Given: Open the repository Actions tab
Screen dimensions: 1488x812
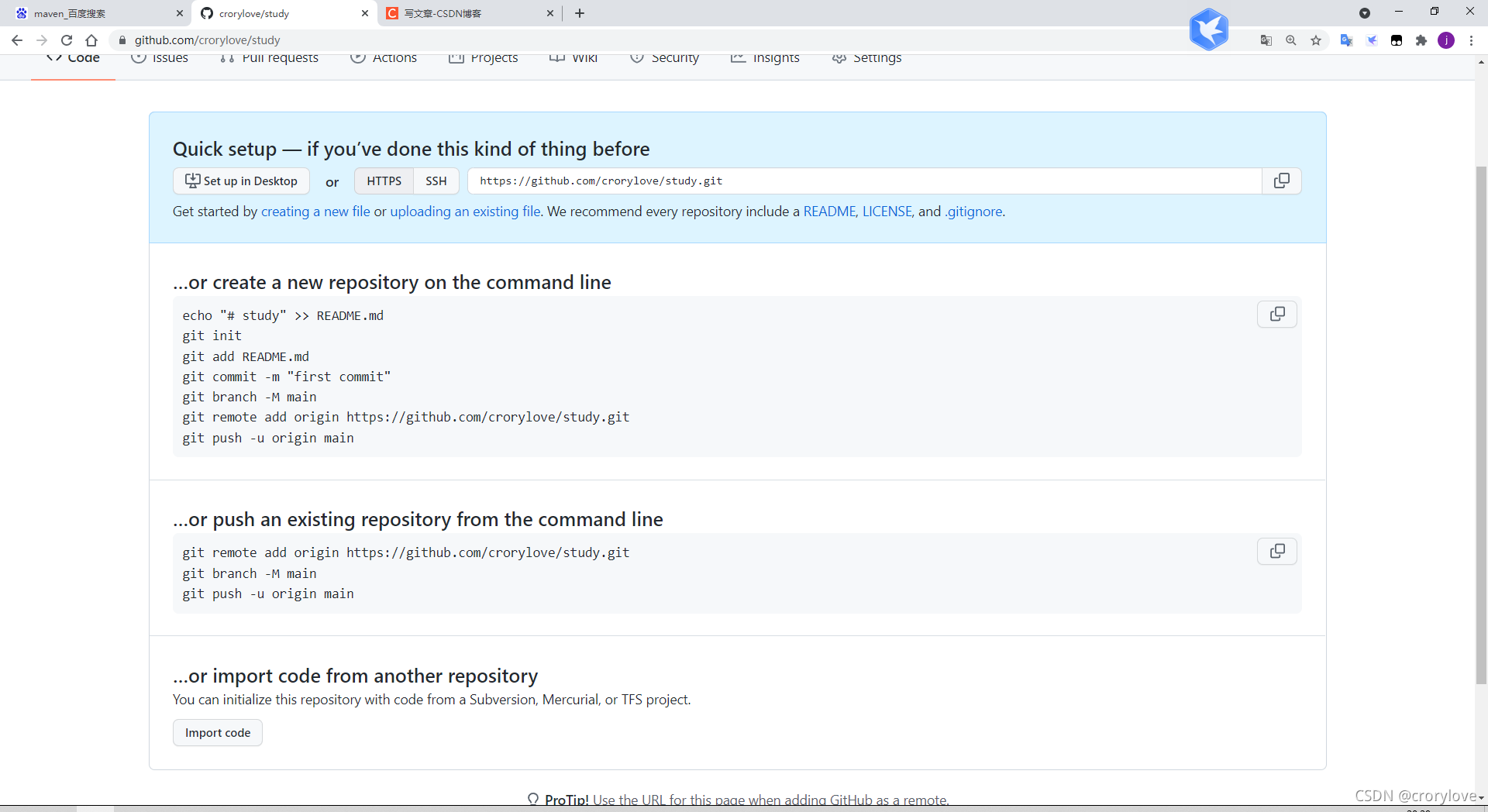Looking at the screenshot, I should tap(384, 59).
